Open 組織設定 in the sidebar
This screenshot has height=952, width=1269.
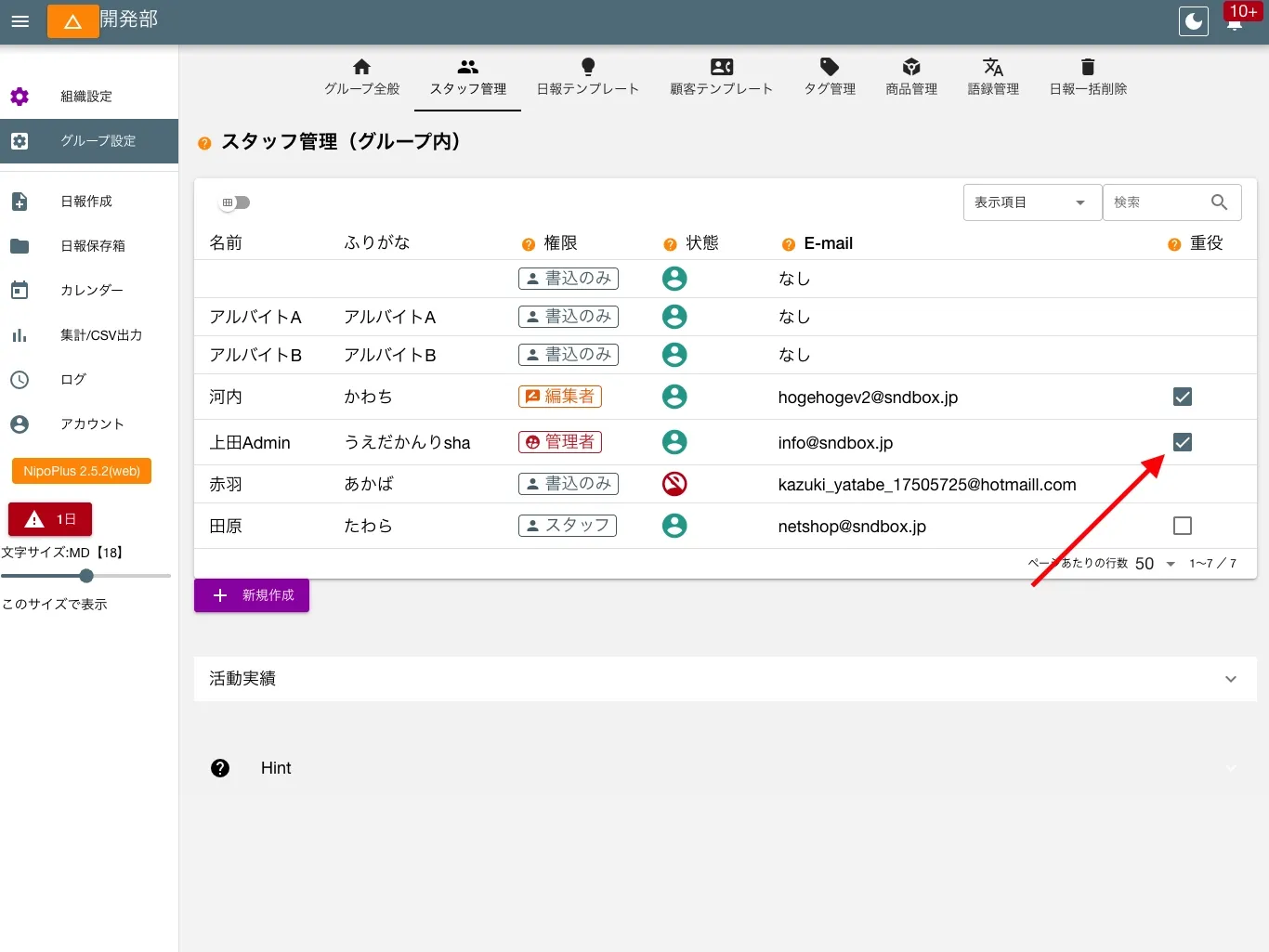[x=89, y=97]
